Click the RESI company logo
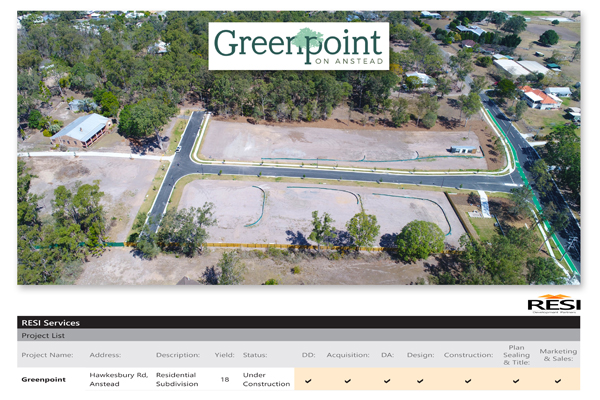This screenshot has height=400, width=600. 554,304
